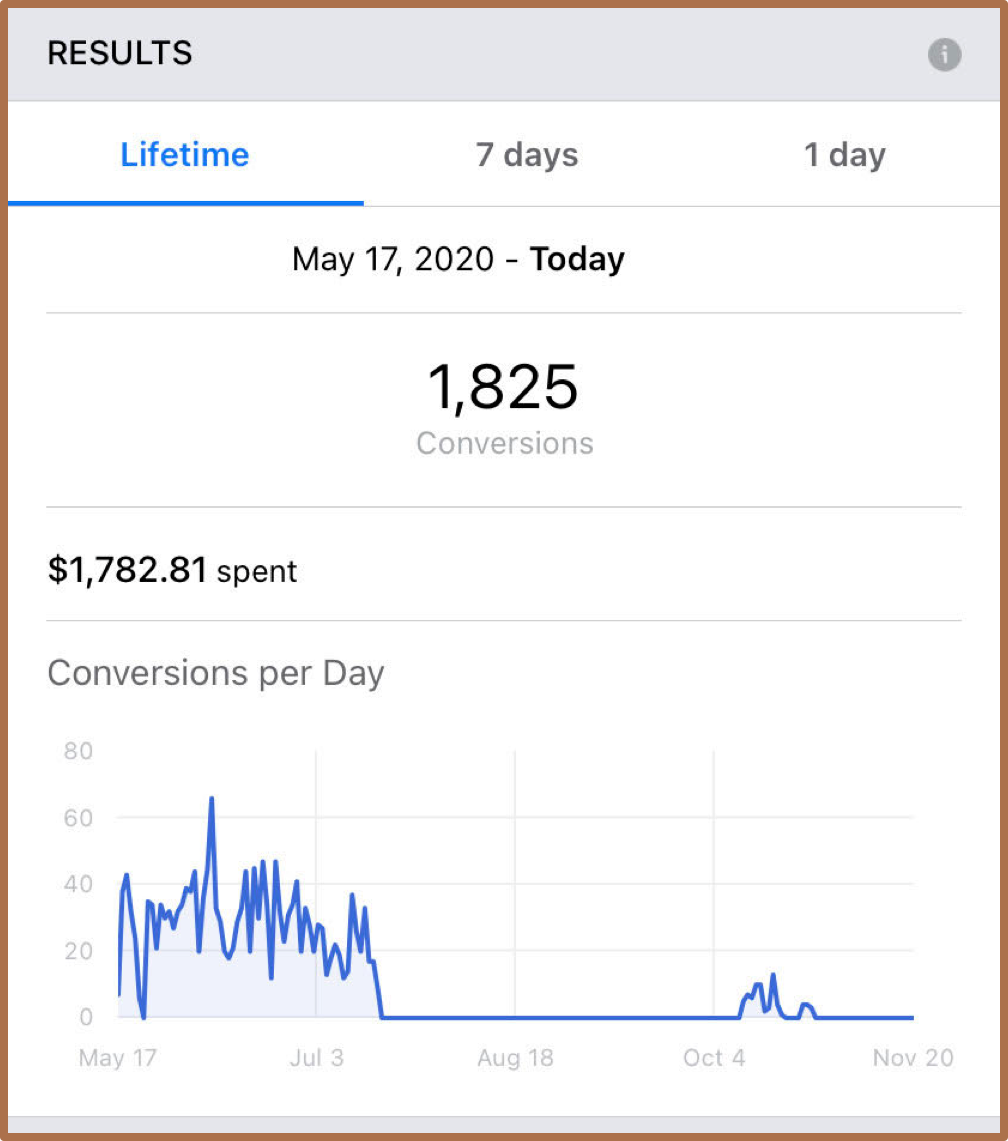Click the info icon in Results header
This screenshot has height=1141, width=1008.
pyautogui.click(x=944, y=54)
